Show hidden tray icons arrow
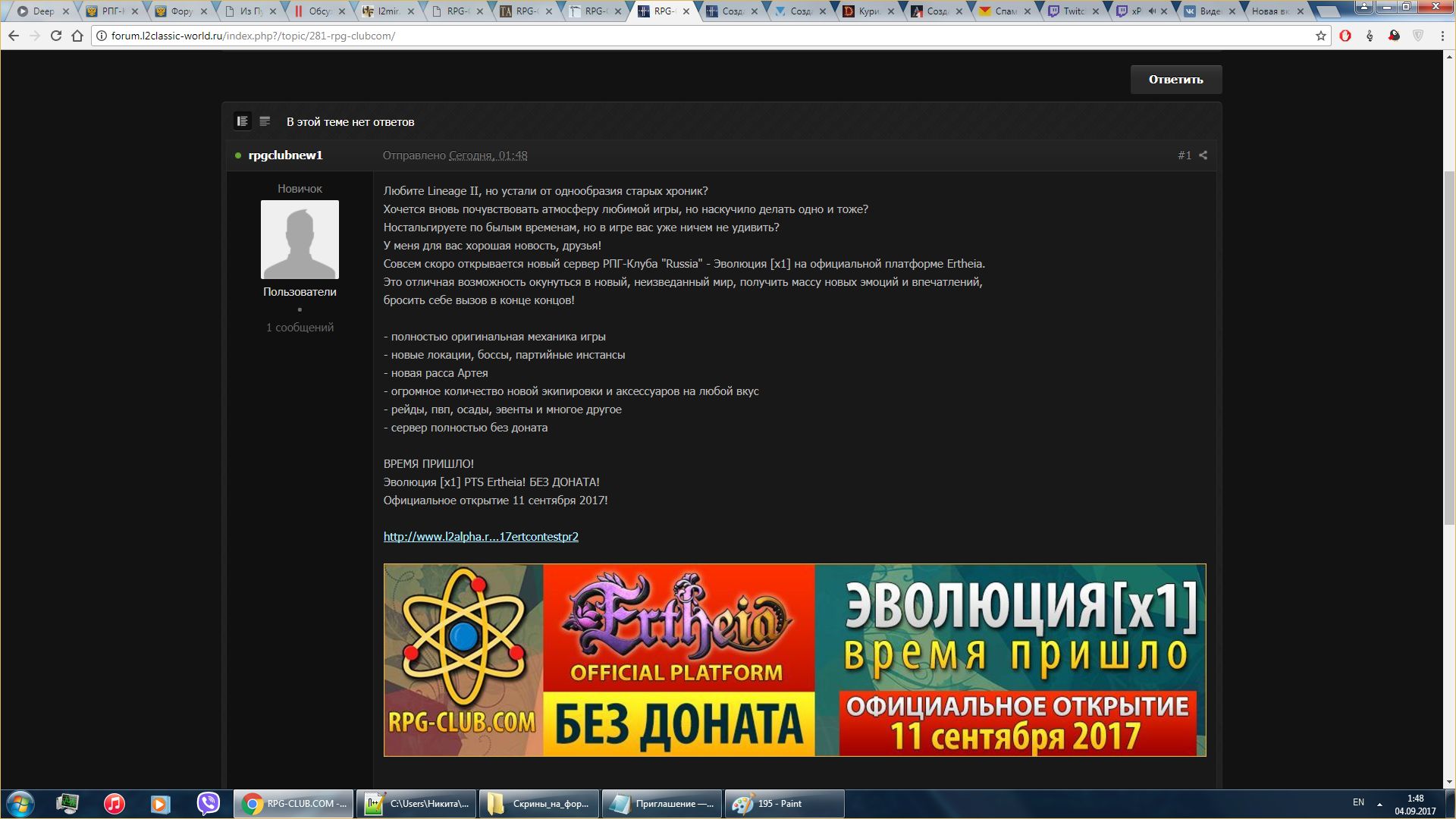The width and height of the screenshot is (1456, 819). pyautogui.click(x=1379, y=804)
